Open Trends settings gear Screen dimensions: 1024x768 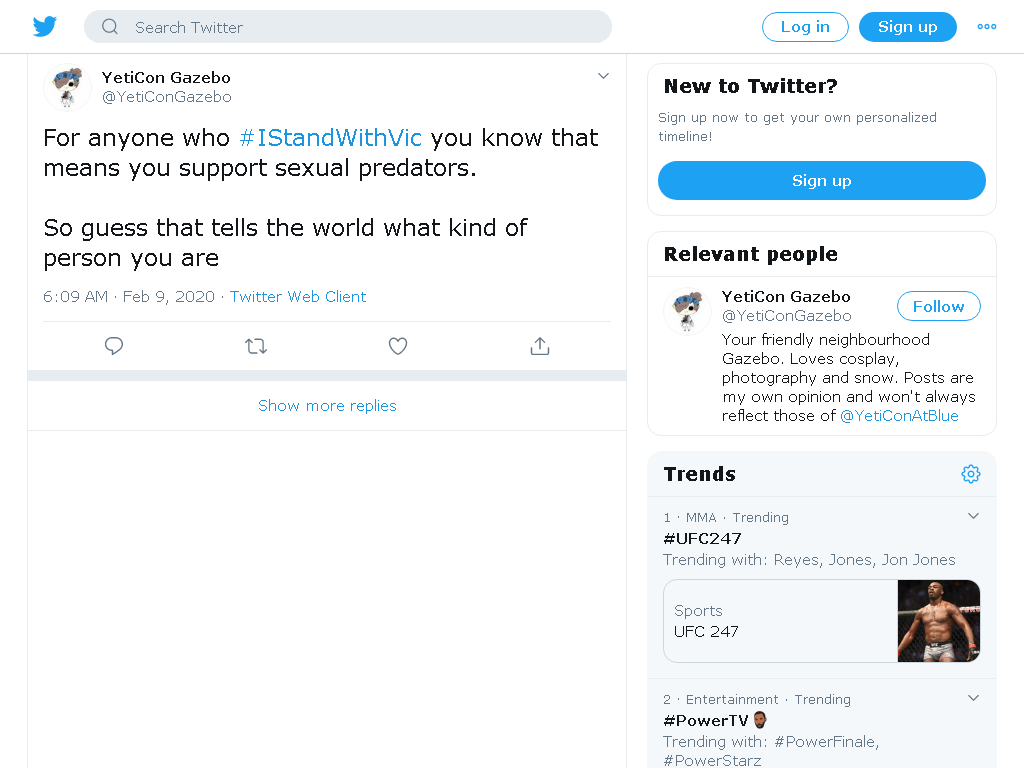pos(970,473)
